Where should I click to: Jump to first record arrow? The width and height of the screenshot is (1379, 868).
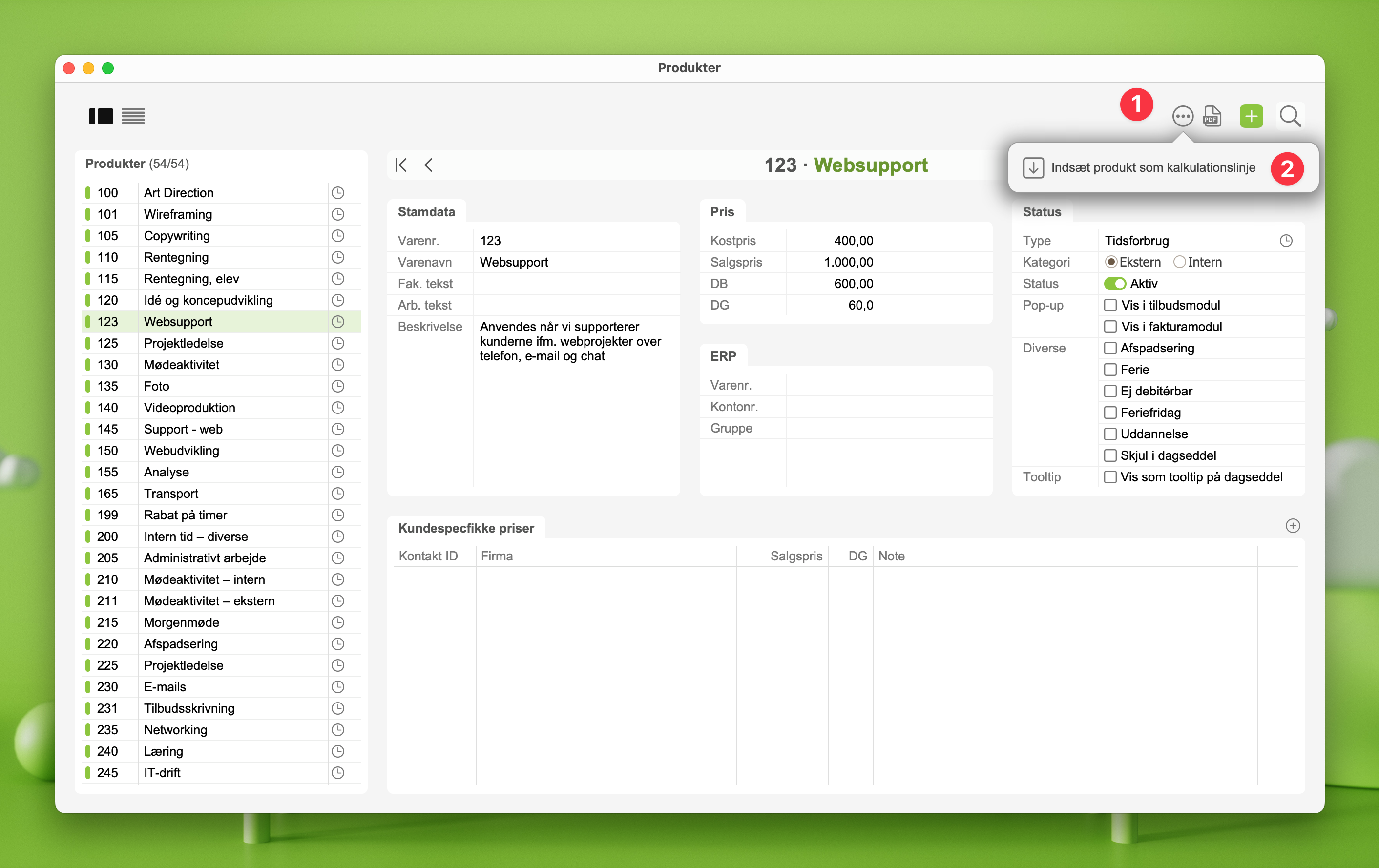[401, 165]
